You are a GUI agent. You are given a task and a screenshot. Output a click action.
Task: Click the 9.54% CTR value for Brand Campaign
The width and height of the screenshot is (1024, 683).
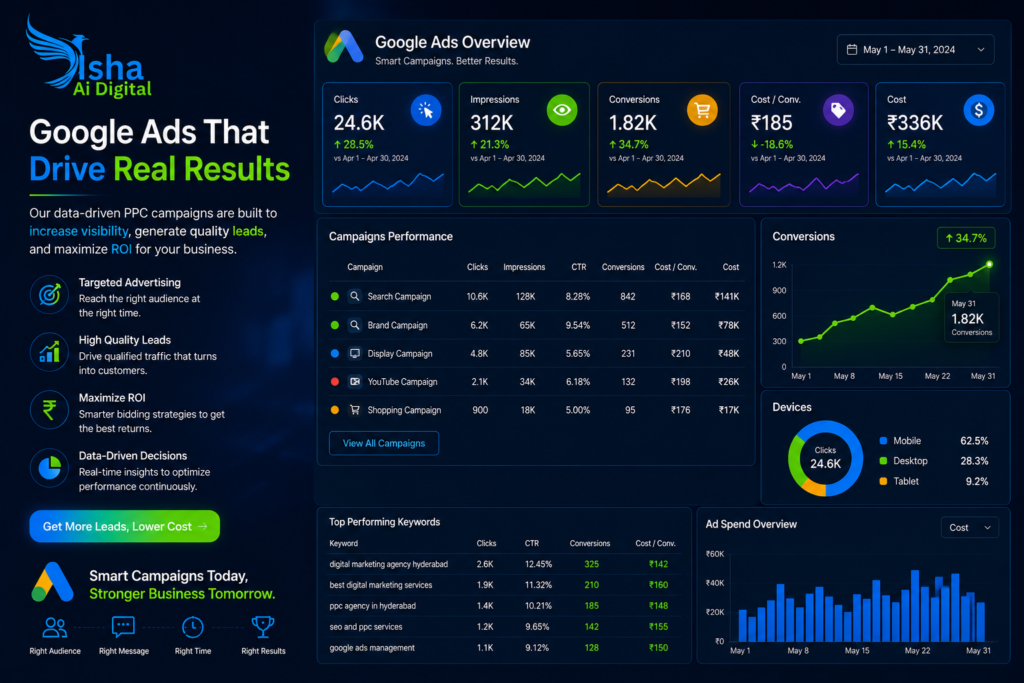coord(577,325)
